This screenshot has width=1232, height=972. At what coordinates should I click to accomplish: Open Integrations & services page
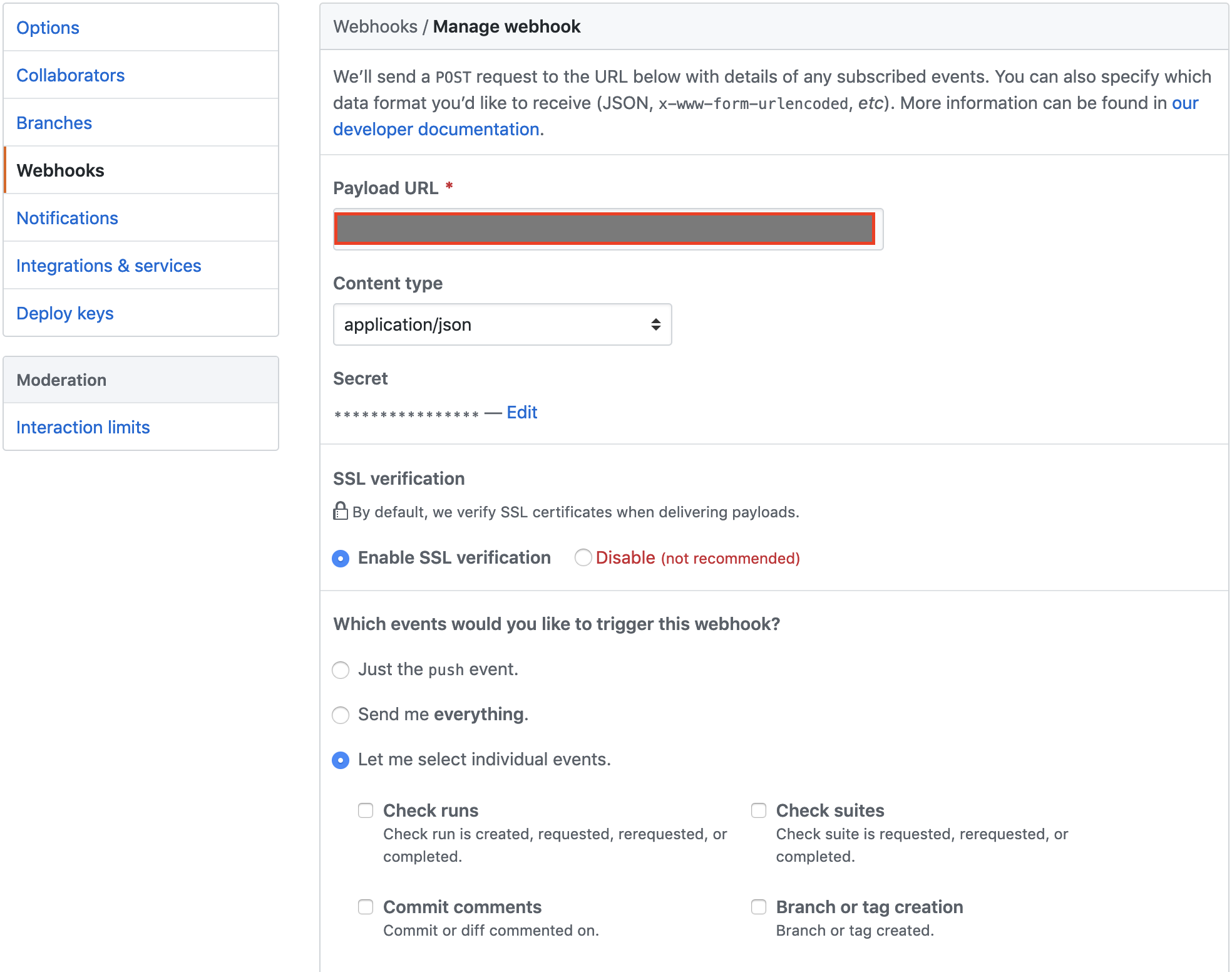point(108,266)
